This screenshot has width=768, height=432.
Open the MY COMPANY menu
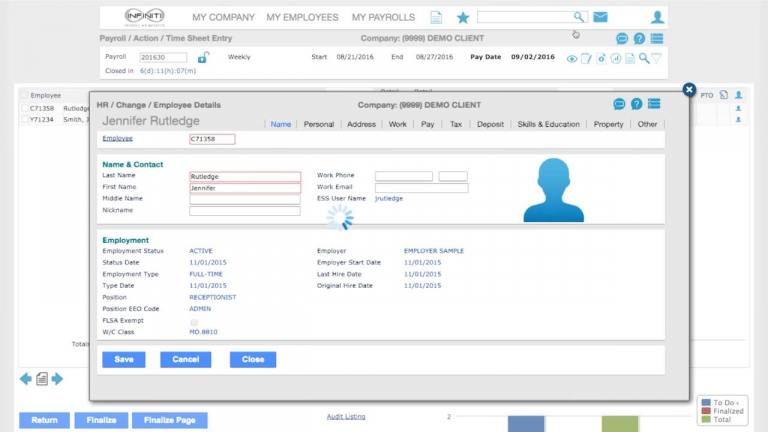[223, 18]
